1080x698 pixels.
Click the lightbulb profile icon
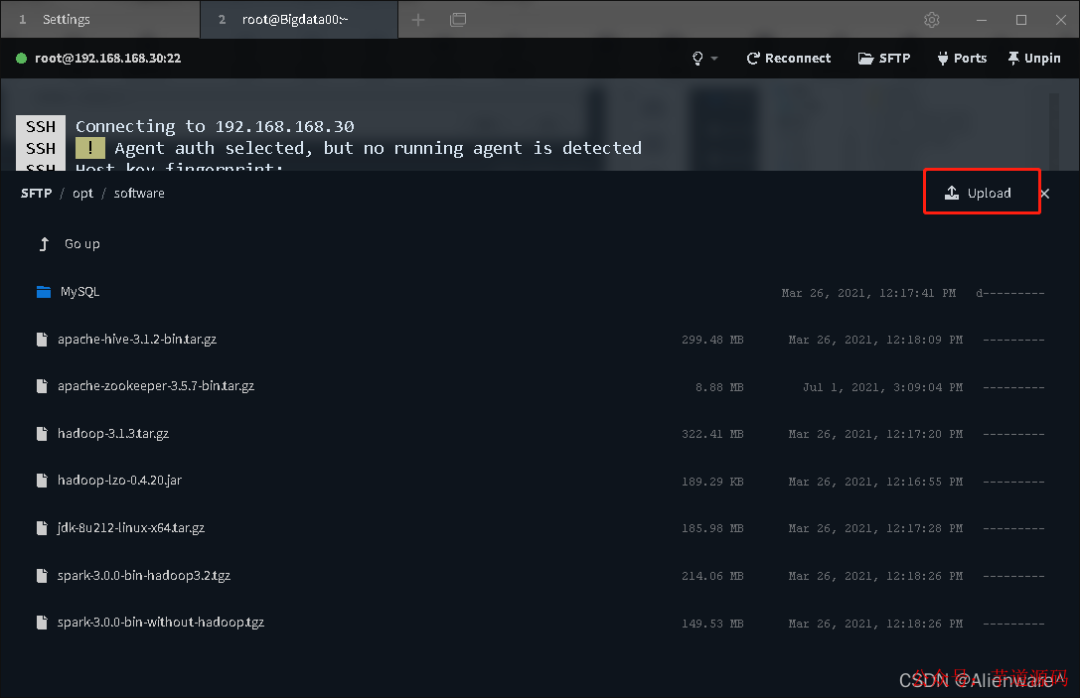698,59
